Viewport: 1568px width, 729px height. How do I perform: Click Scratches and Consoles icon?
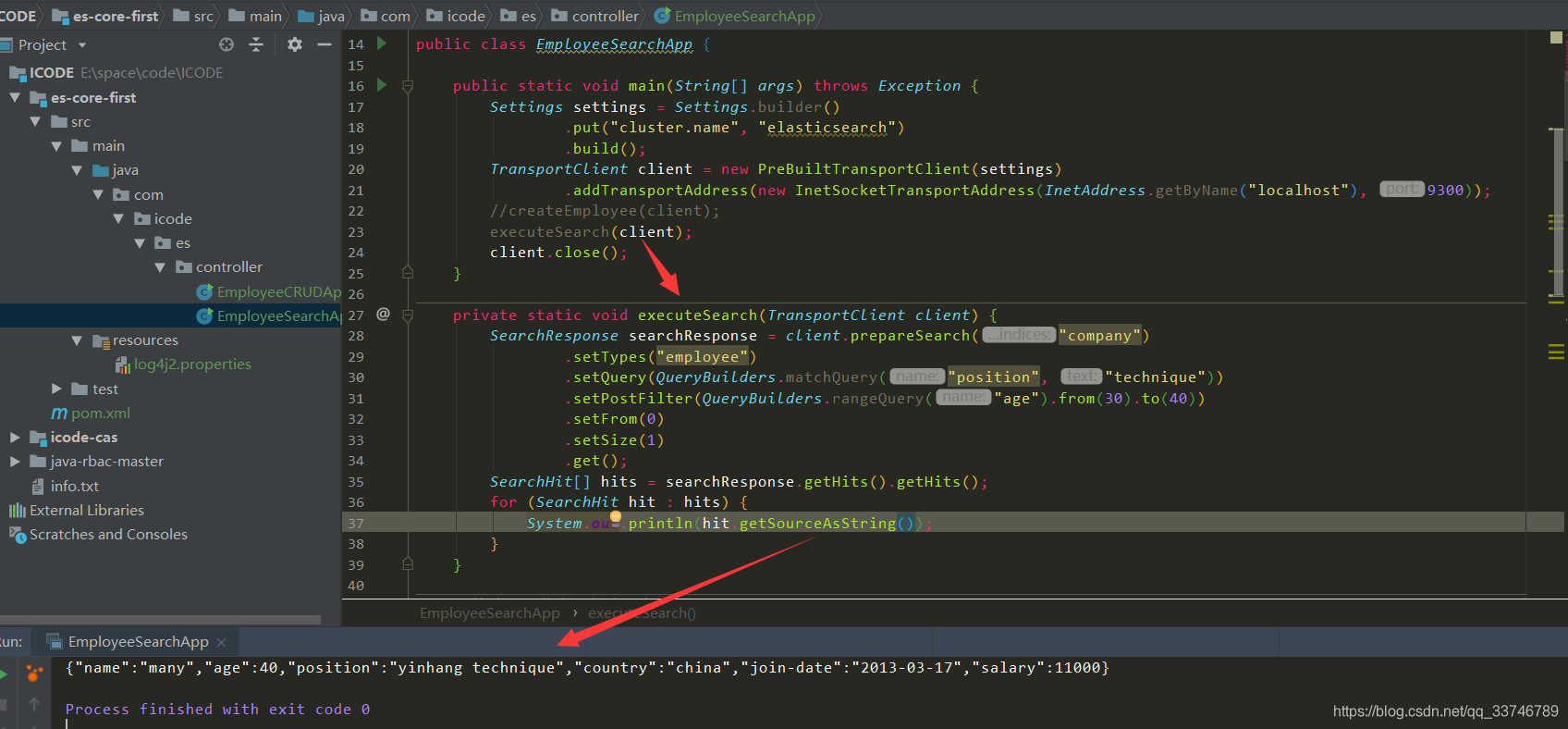pos(17,535)
